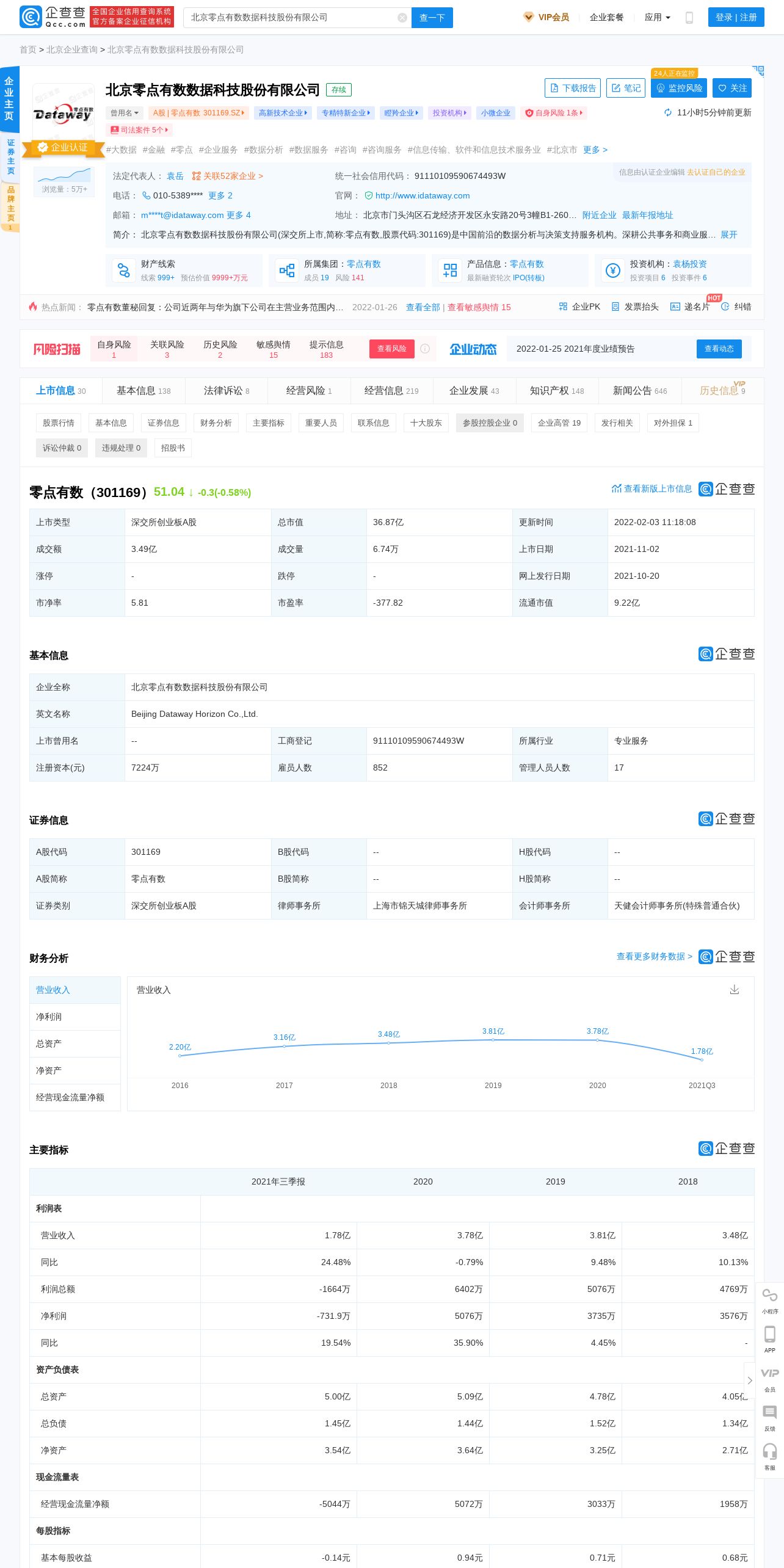Click the 关注 follow button
This screenshot has width=784, height=1568.
pos(732,88)
